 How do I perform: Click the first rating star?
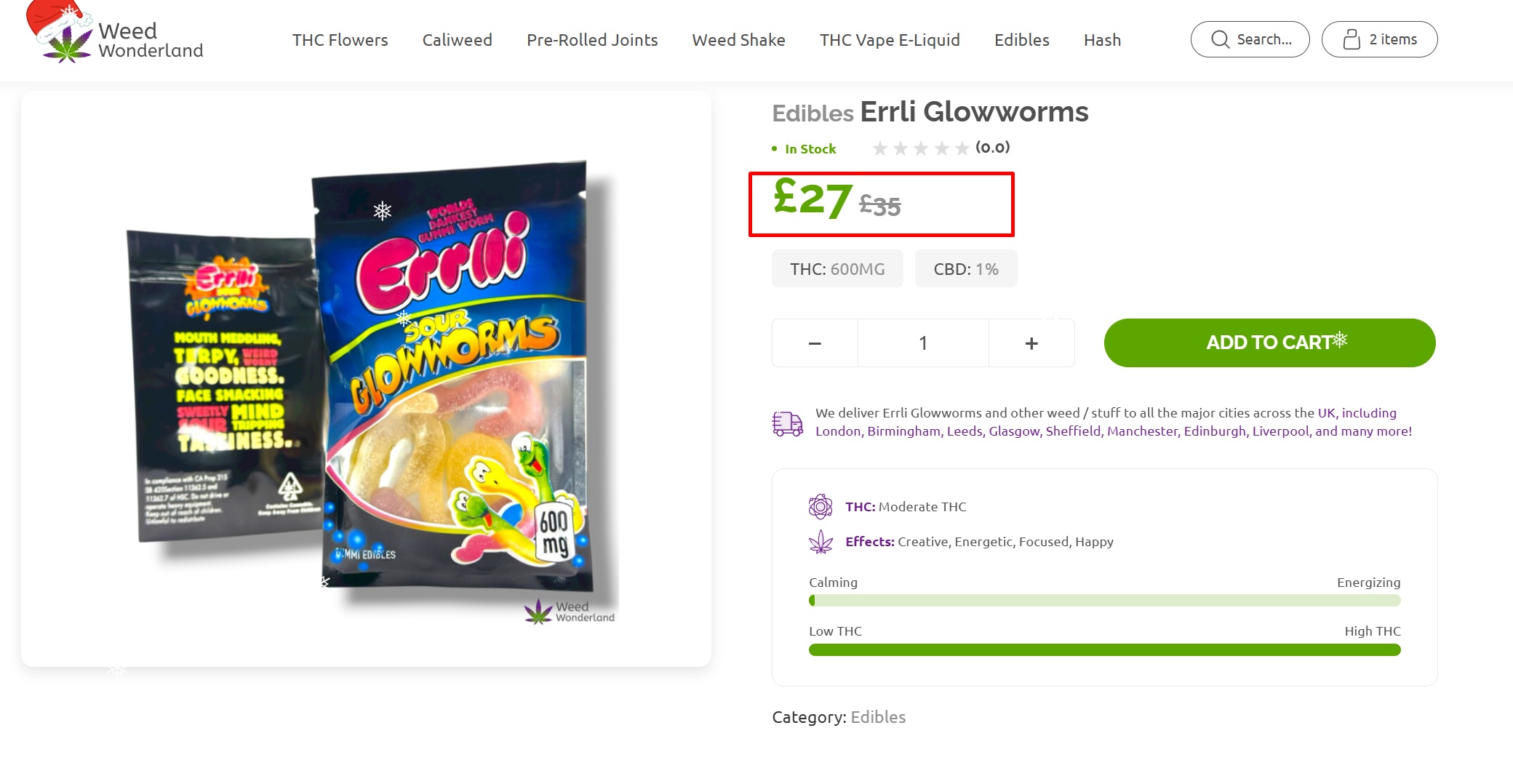(x=879, y=148)
